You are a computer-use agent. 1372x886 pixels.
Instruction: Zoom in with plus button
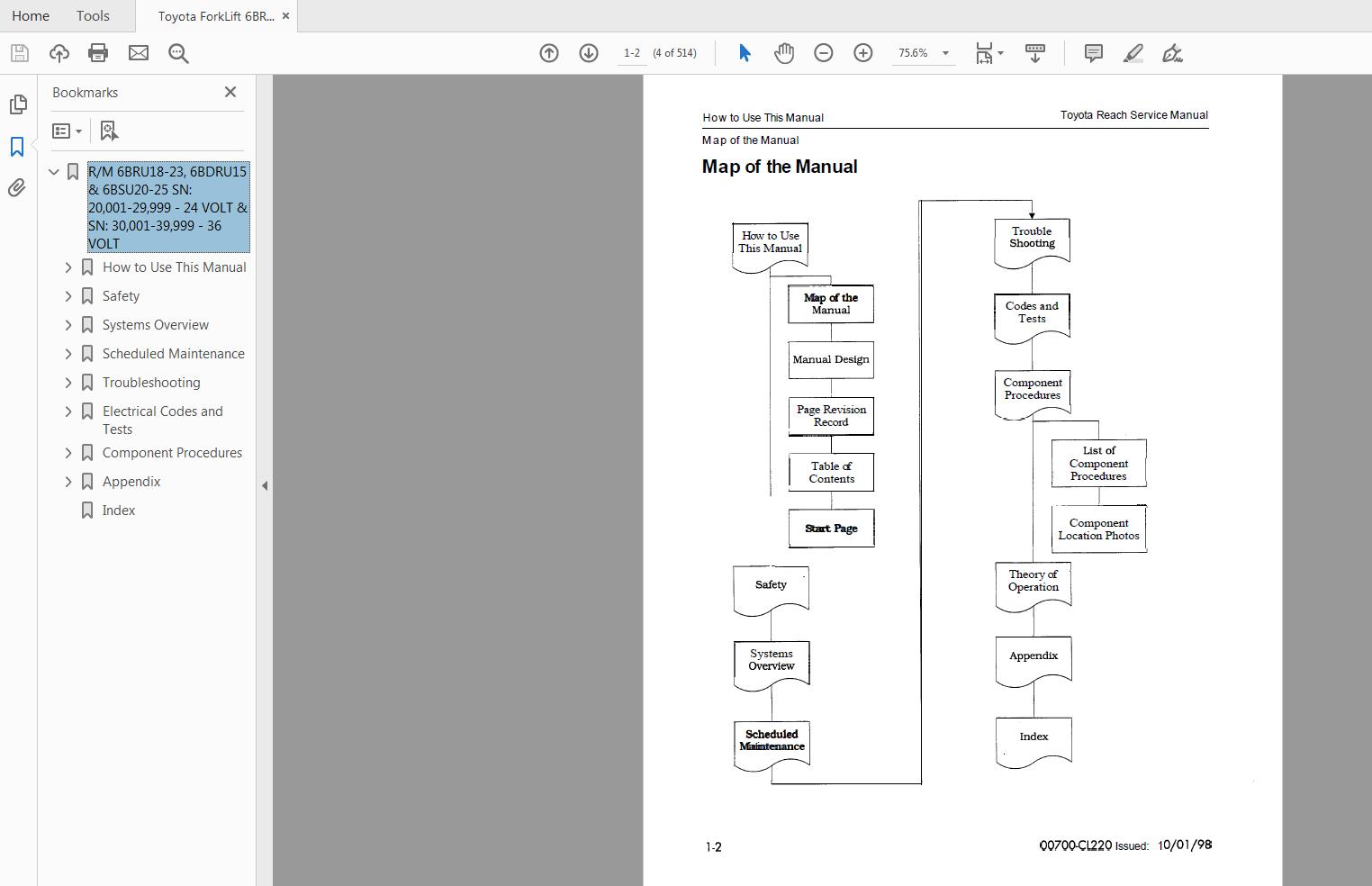pyautogui.click(x=862, y=53)
